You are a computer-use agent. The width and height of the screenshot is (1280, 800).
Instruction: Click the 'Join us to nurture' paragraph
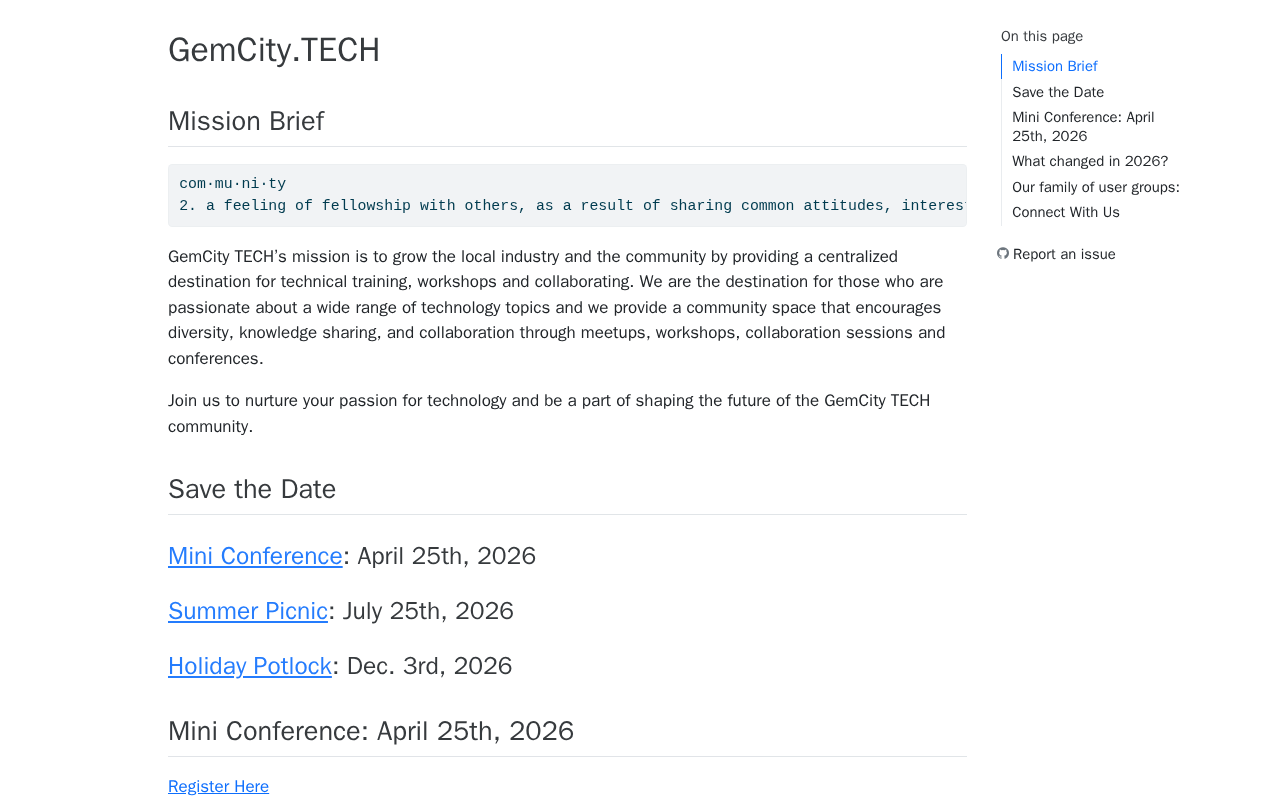[549, 413]
